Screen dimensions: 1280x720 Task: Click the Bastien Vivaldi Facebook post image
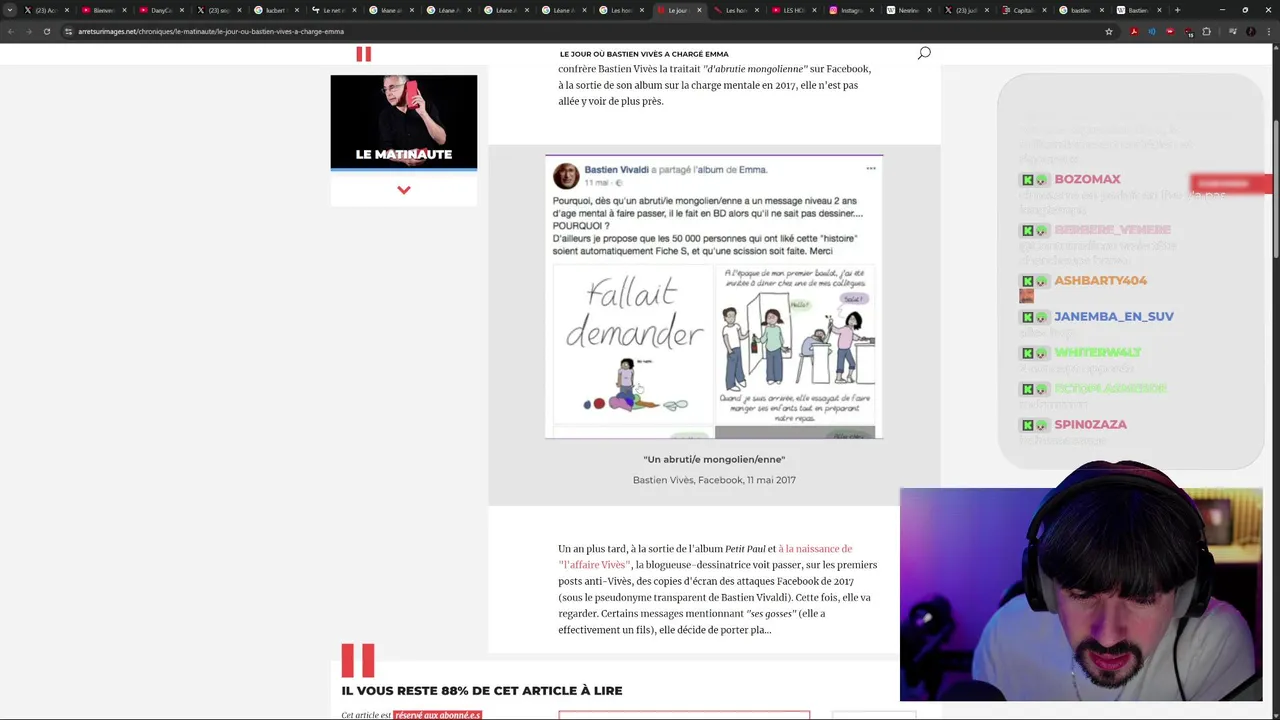(714, 297)
